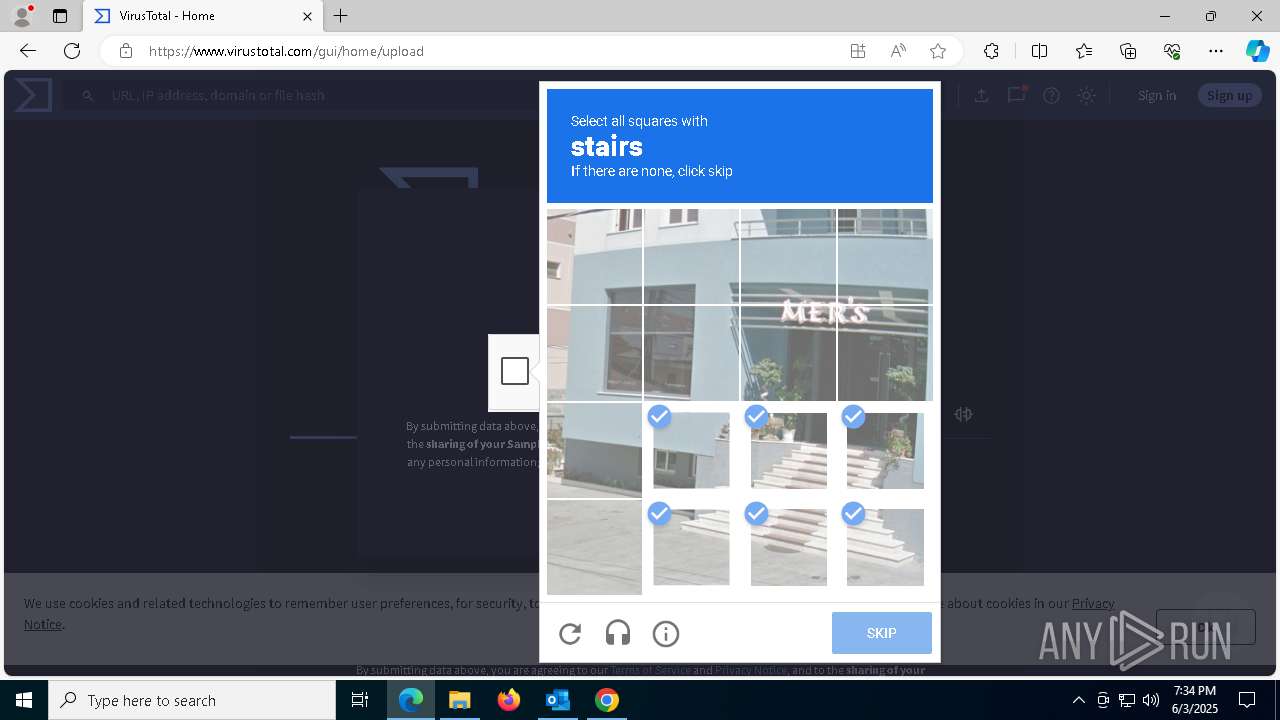Screen dimensions: 1280x720
Task: Switch to audio challenge headphones icon
Action: [x=618, y=633]
